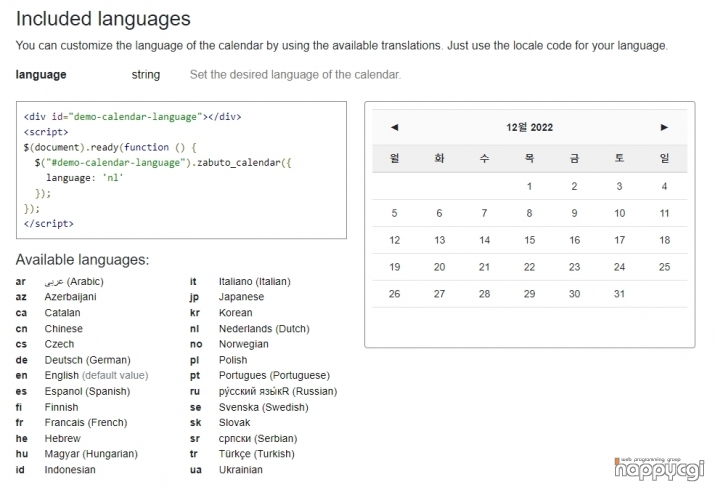The image size is (715, 490).
Task: Click the 'language' option name
Action: tap(41, 74)
